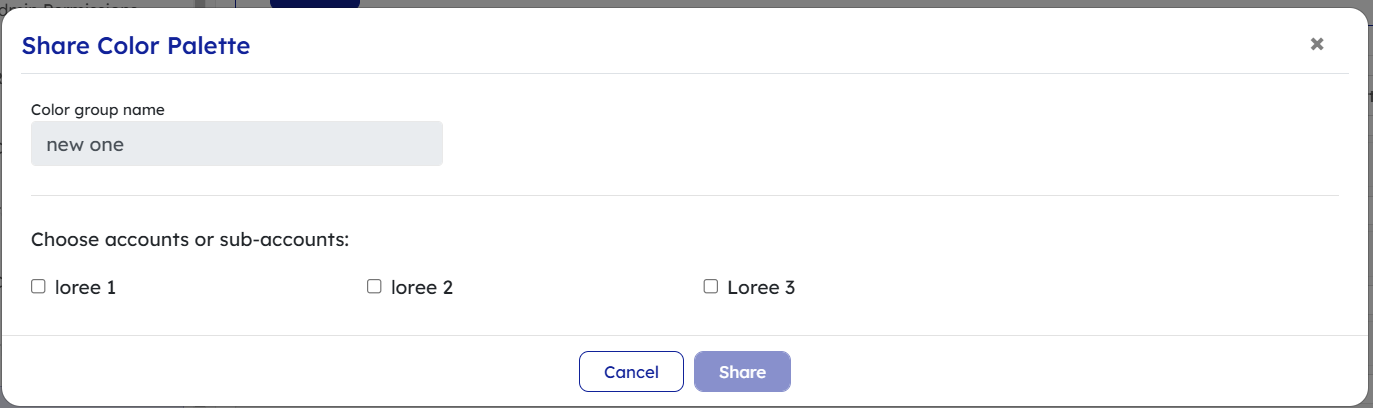Click the 'loree 2' label text
This screenshot has width=1373, height=408.
(421, 288)
